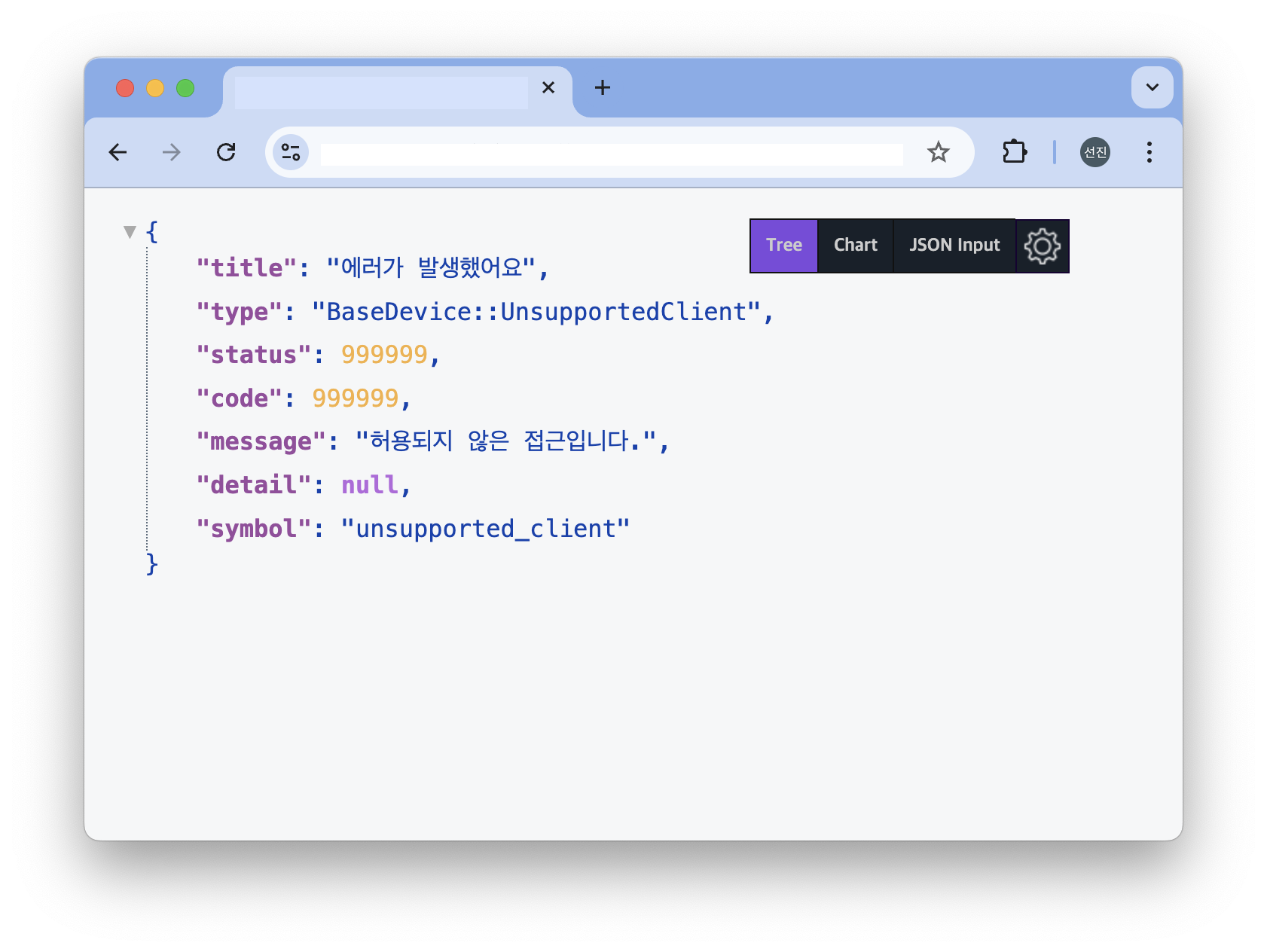Open the JSON viewer settings gear

(x=1043, y=246)
